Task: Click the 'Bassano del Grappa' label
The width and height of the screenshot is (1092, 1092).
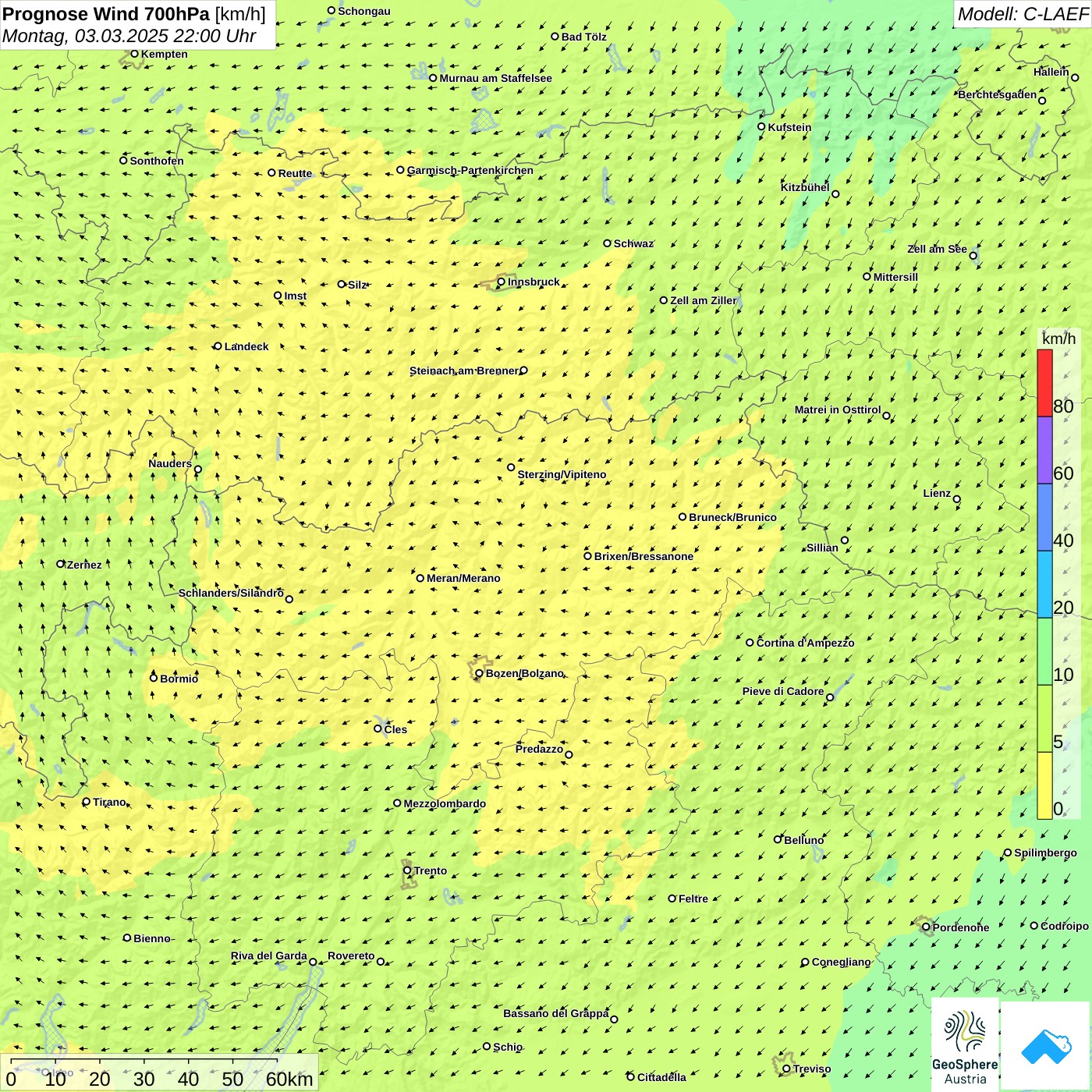Action: pyautogui.click(x=556, y=1013)
